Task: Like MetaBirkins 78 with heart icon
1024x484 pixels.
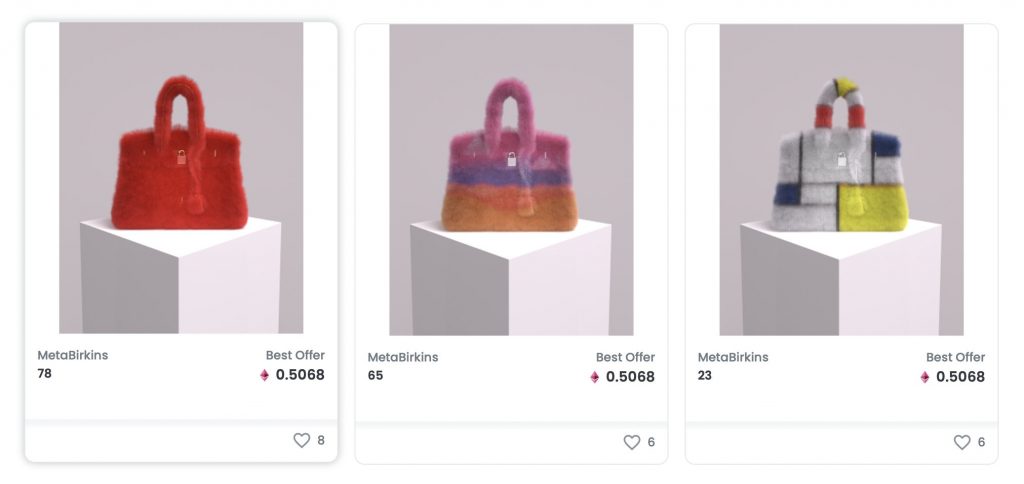Action: pos(301,440)
